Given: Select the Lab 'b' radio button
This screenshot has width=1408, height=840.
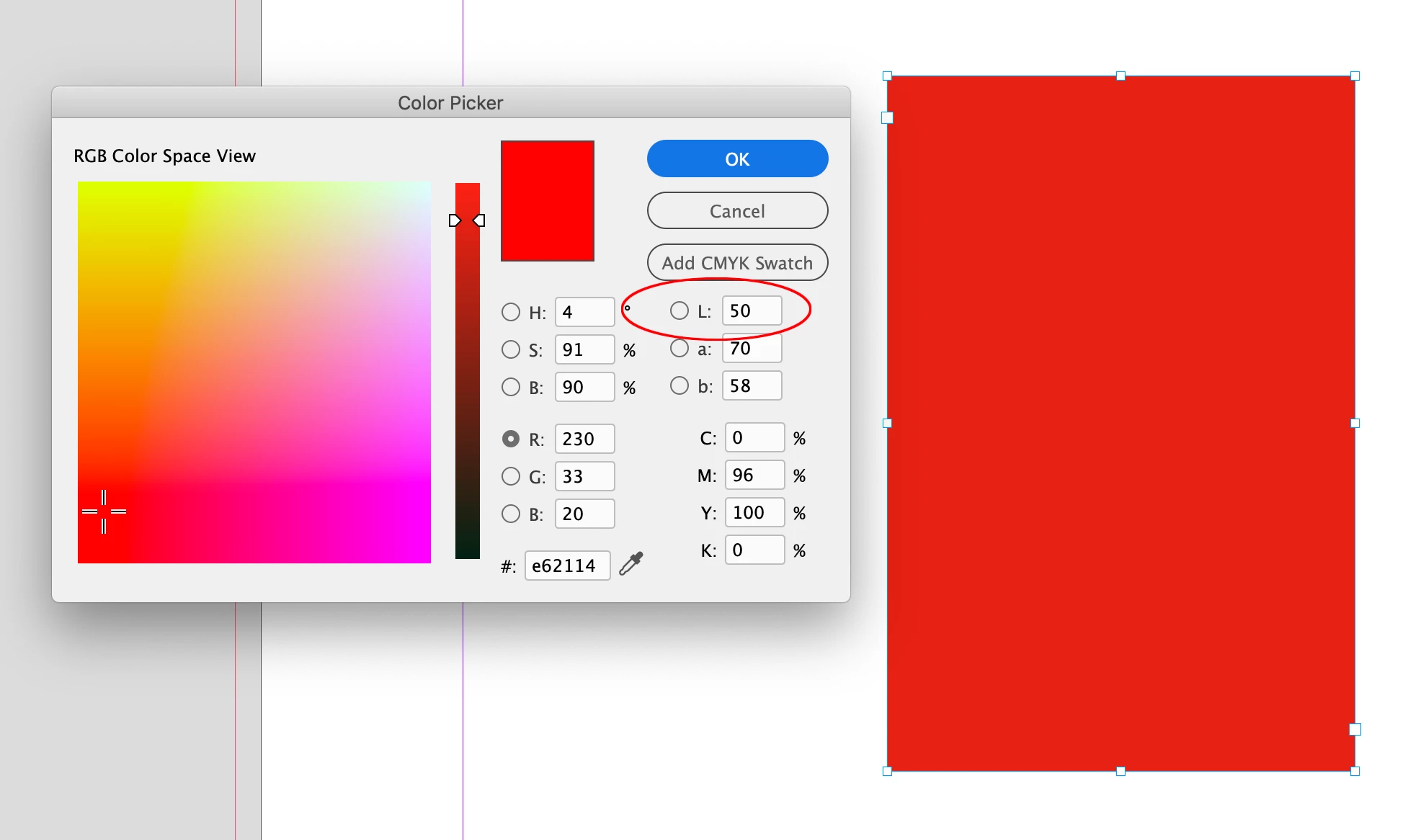Looking at the screenshot, I should point(679,385).
